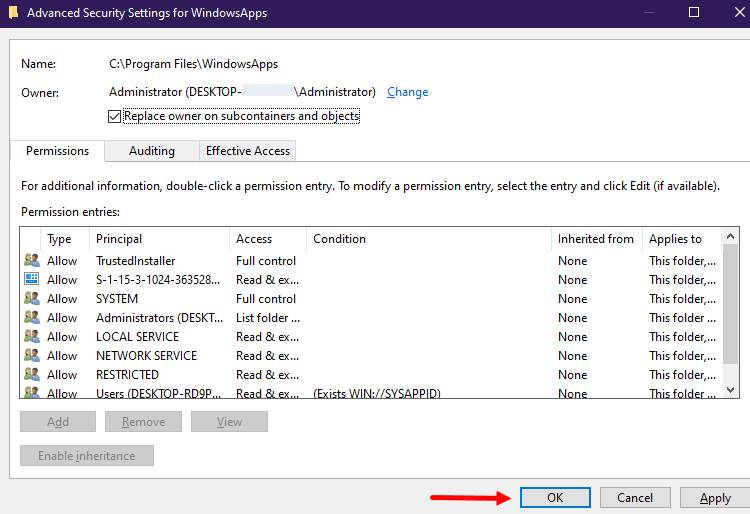This screenshot has height=514, width=750.
Task: Open the Effective Access tab
Action: (247, 151)
